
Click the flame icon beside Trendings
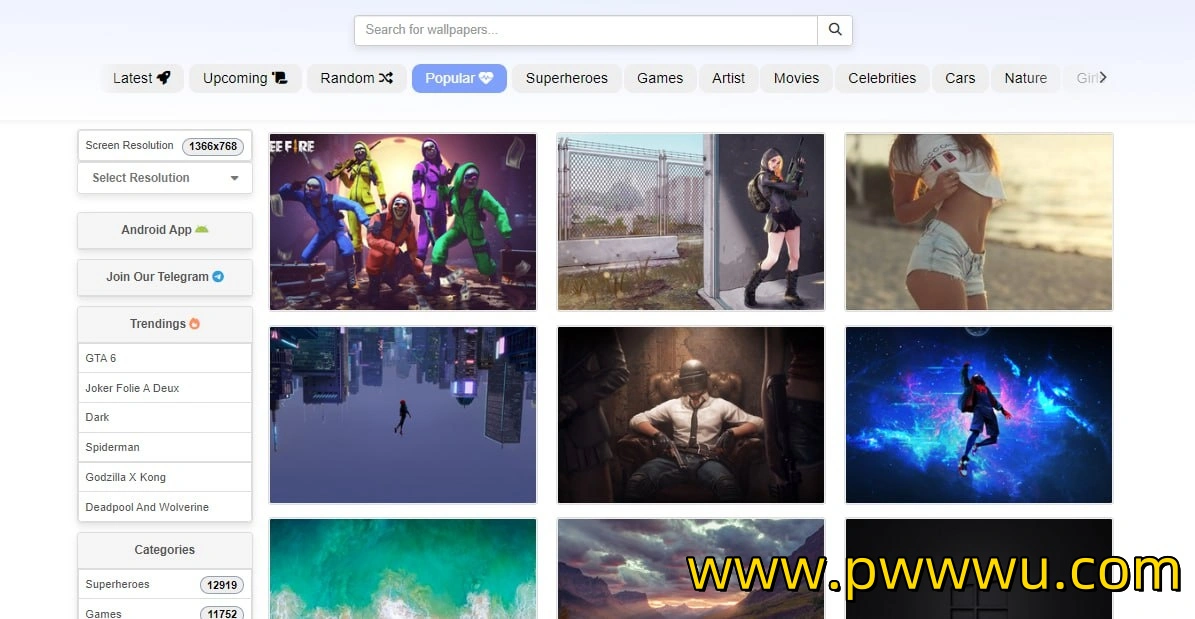[194, 323]
